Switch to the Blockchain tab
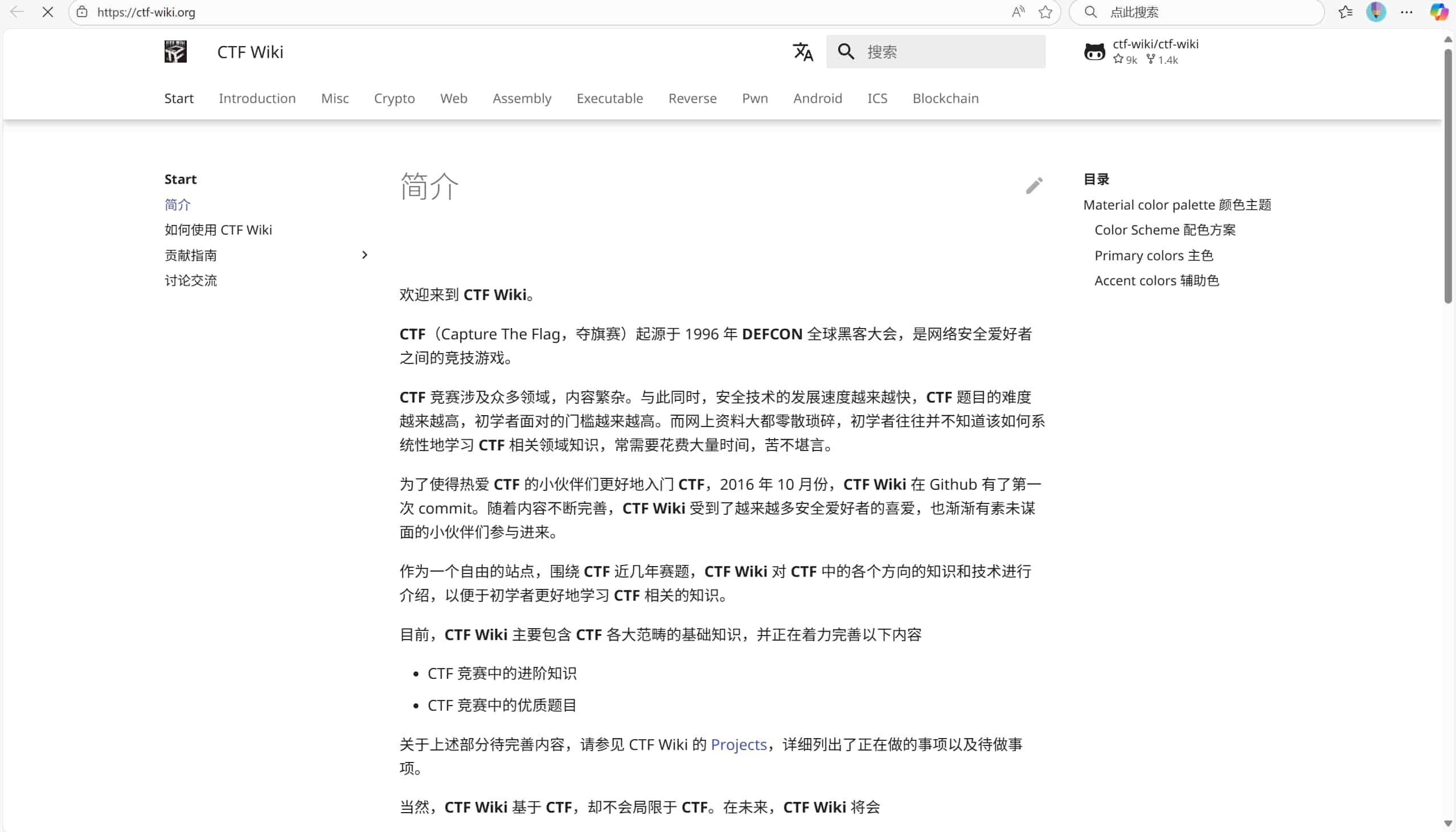The image size is (1456, 832). tap(945, 99)
